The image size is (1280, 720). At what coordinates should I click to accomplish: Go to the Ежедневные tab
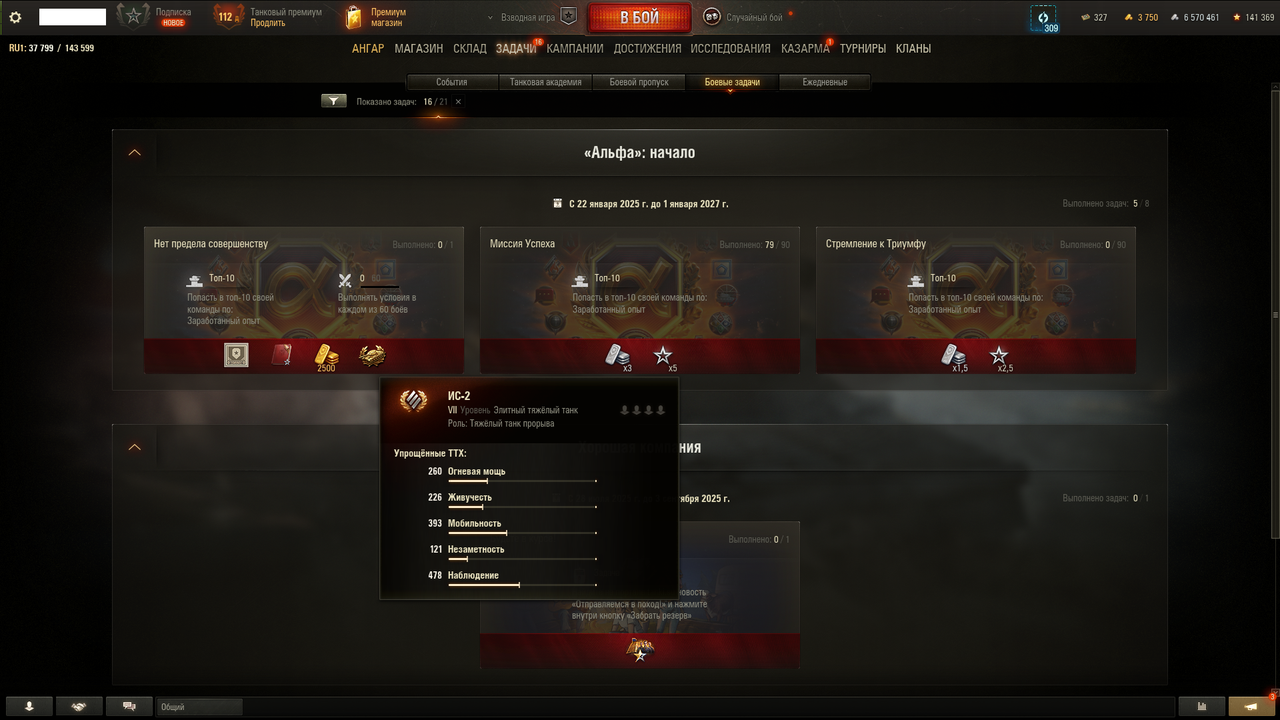[825, 82]
